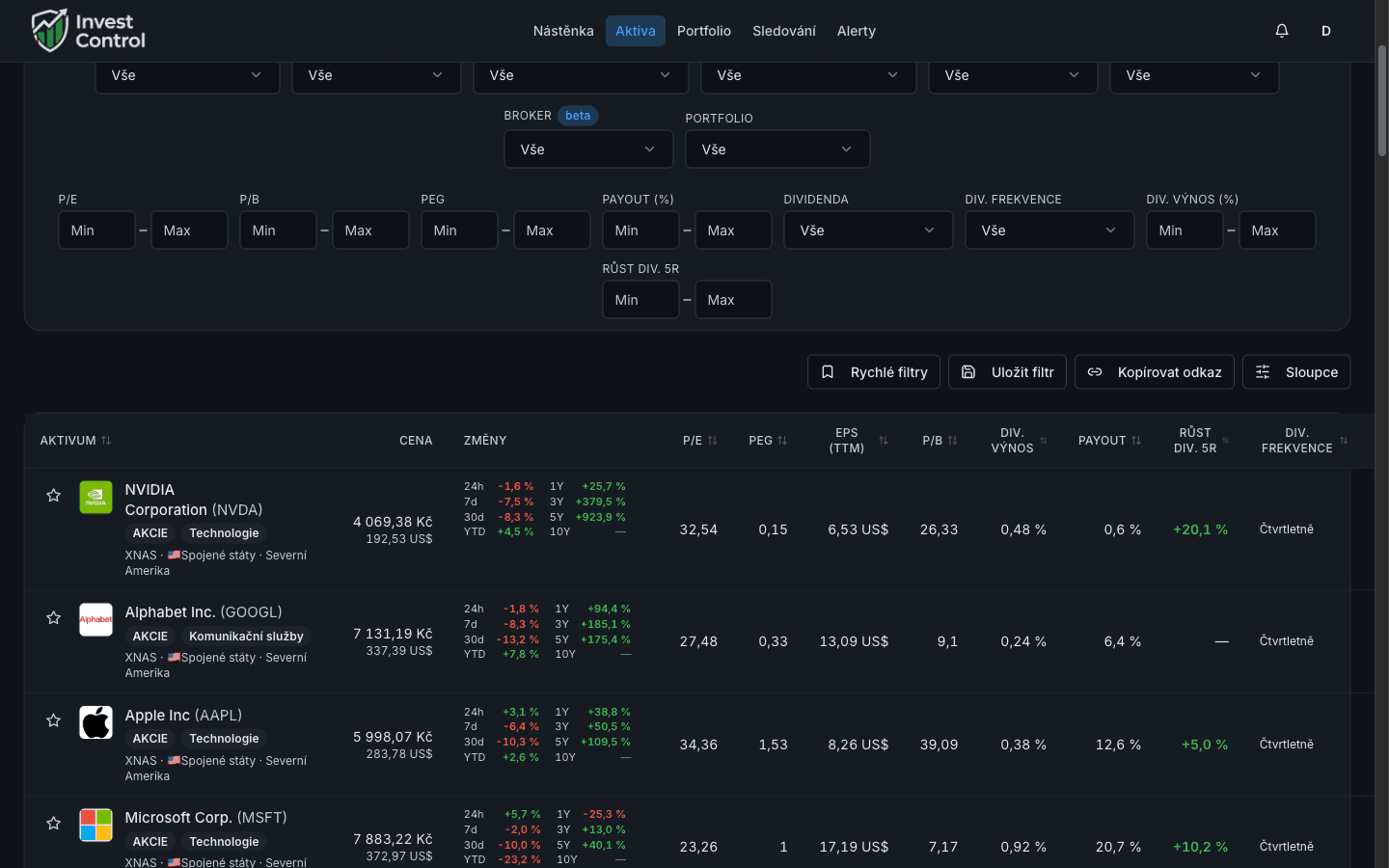
Task: Open Alphabet Inc. (GOOGL) asset name
Action: pyautogui.click(x=204, y=612)
